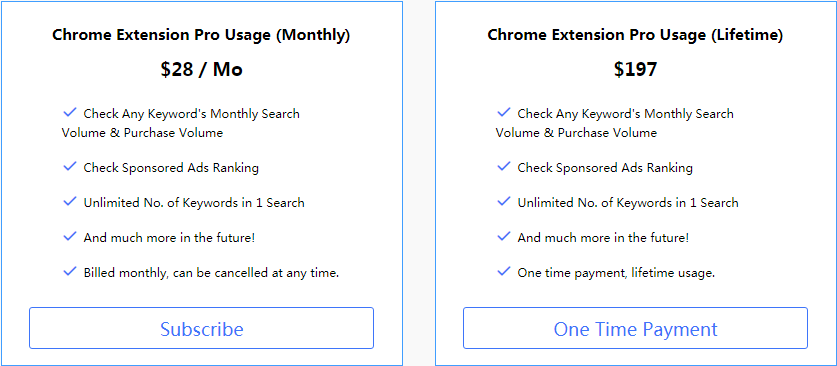Click the $197 price

[635, 69]
